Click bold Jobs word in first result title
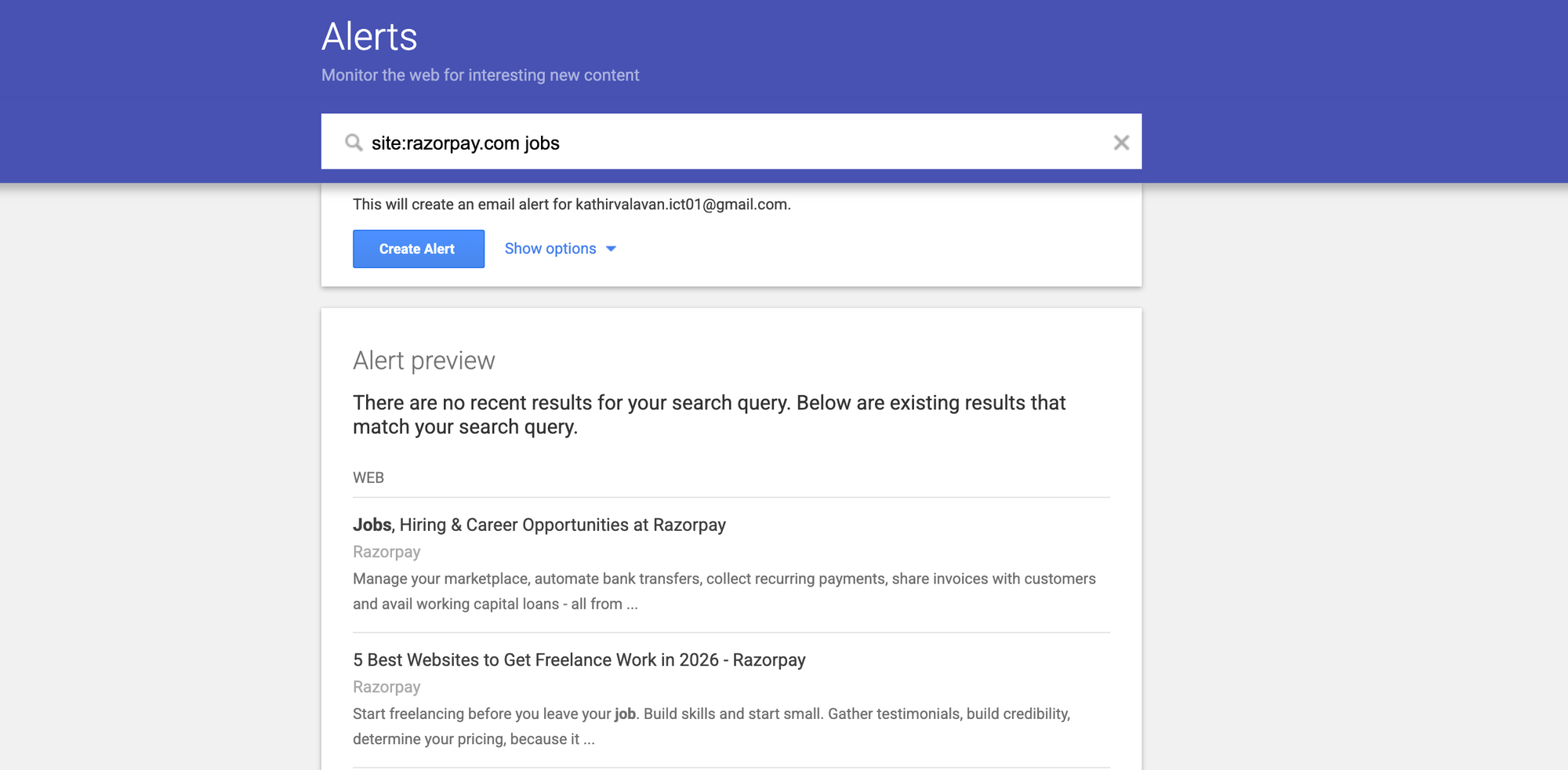Screen dimensions: 1568x770 coord(372,525)
